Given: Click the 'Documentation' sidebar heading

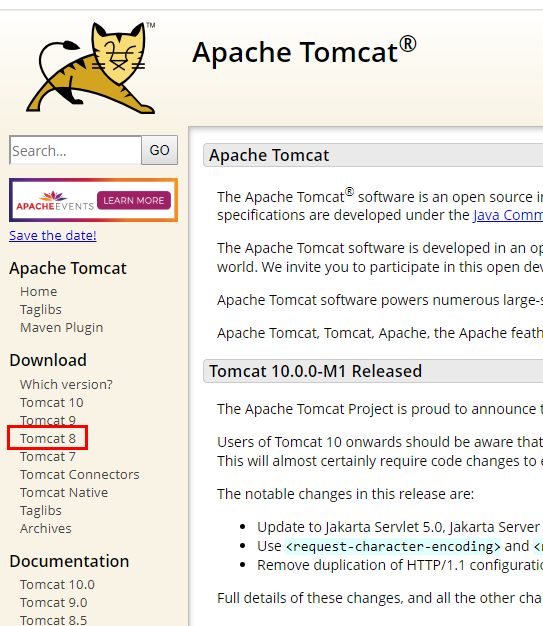Looking at the screenshot, I should [x=69, y=561].
